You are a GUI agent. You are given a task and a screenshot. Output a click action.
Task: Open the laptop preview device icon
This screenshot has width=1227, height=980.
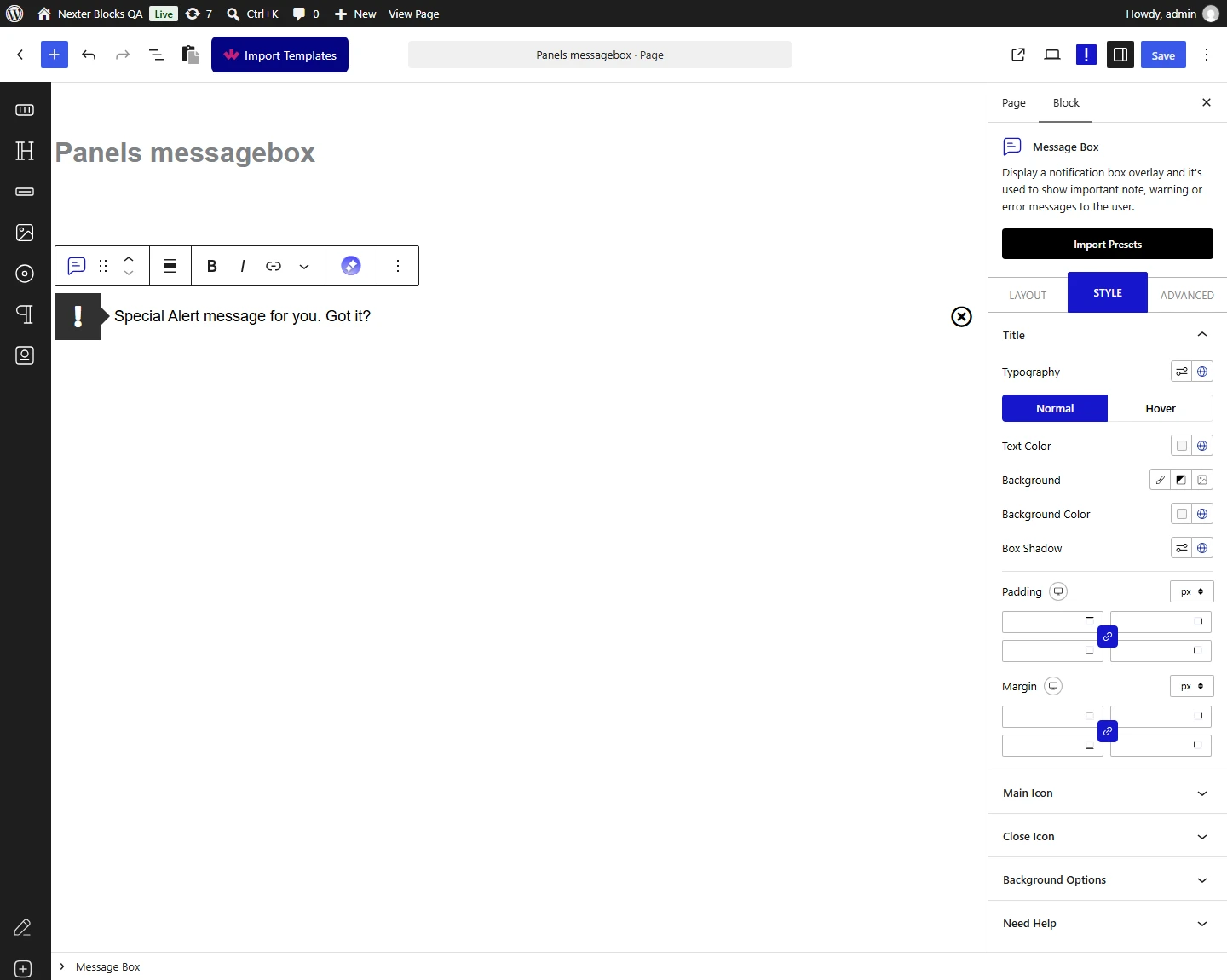pos(1052,55)
